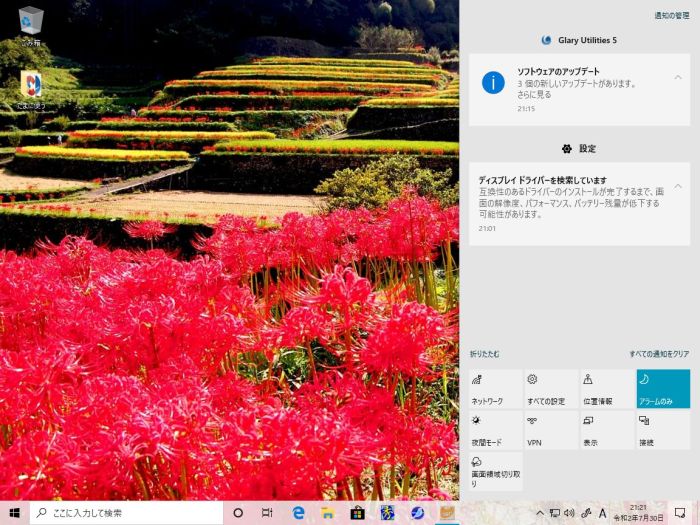
Task: Open Microsoft Store from the taskbar
Action: point(356,512)
